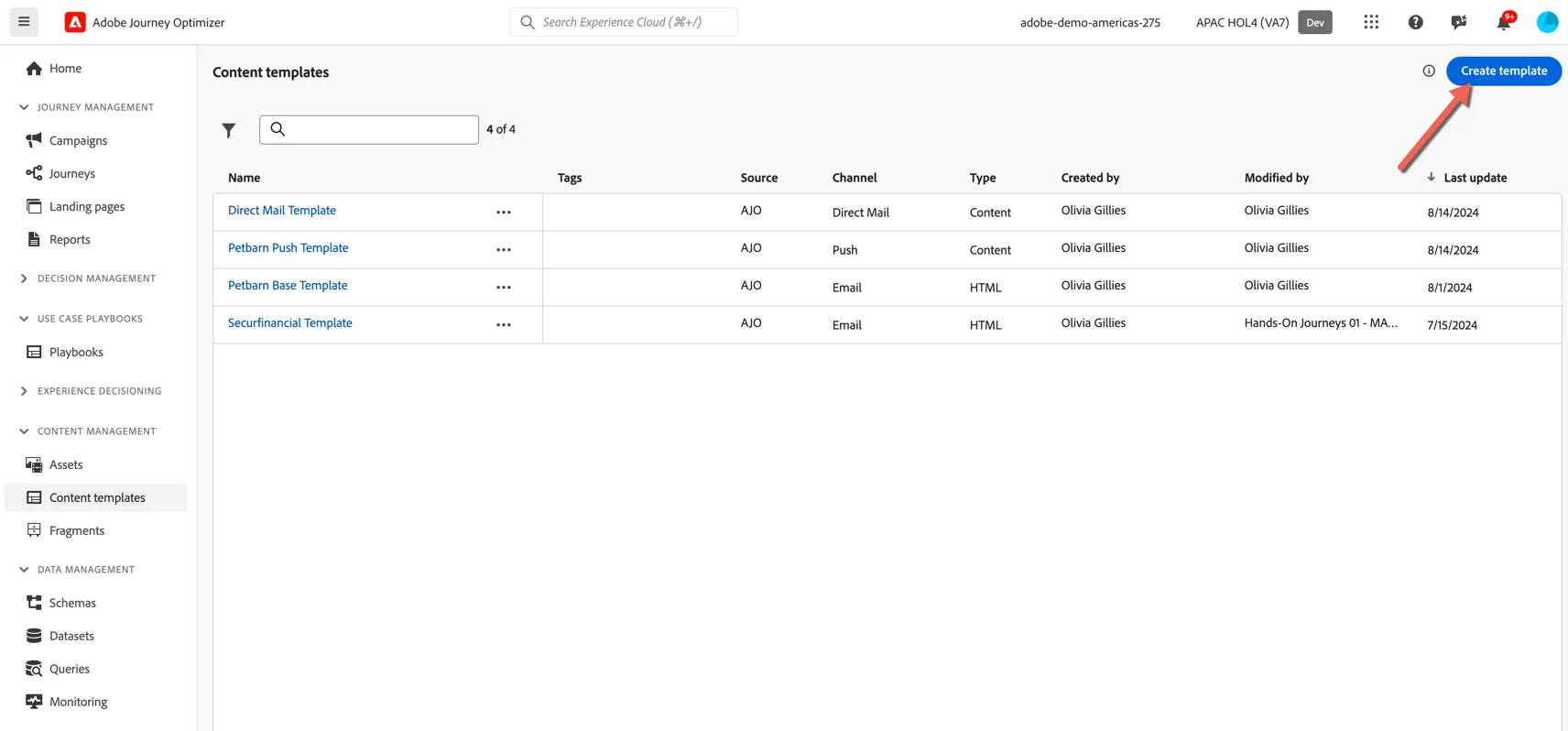Collapse the Use Case Playbooks section
The width and height of the screenshot is (1568, 731).
point(24,319)
